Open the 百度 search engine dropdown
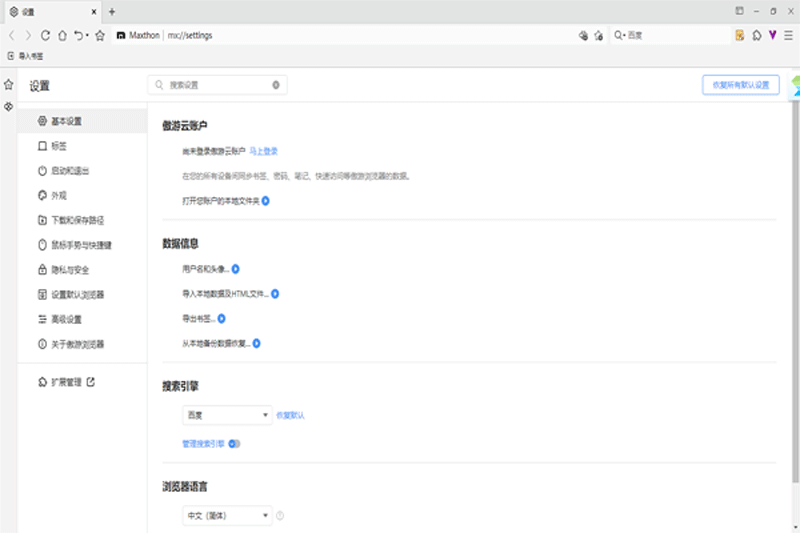The width and height of the screenshot is (800, 533). pyautogui.click(x=227, y=415)
